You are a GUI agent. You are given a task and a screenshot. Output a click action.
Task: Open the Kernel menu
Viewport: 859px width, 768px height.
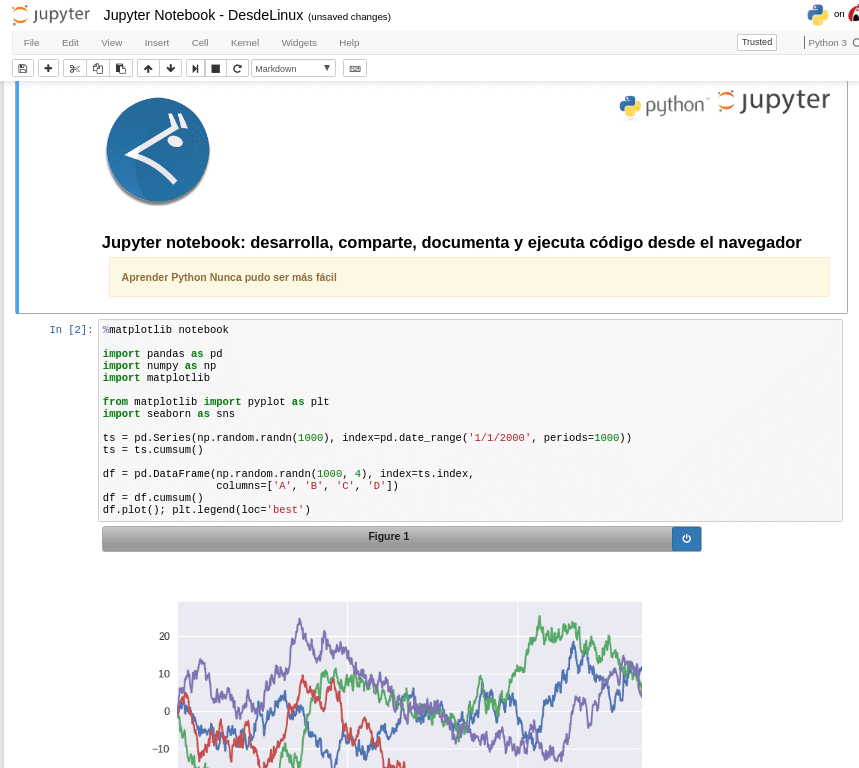coord(244,42)
